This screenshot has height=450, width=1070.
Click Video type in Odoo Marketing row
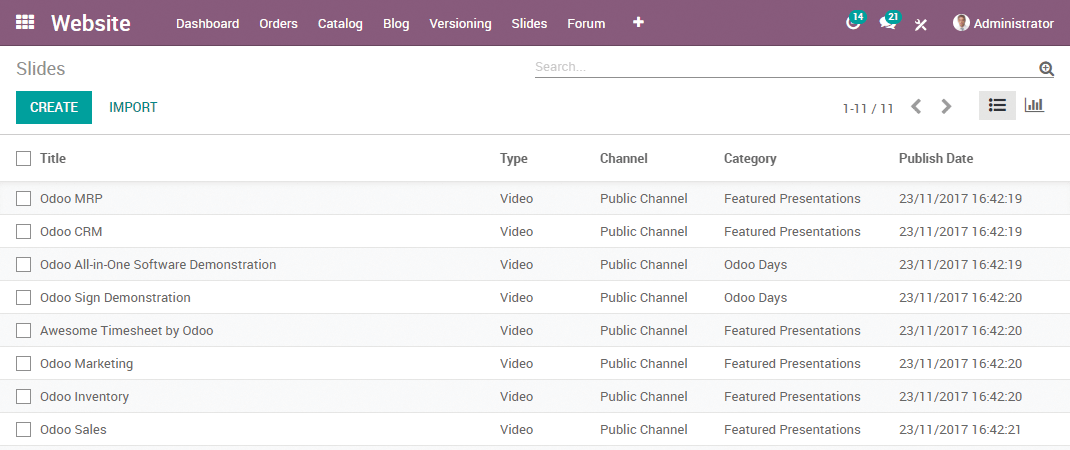pos(517,363)
